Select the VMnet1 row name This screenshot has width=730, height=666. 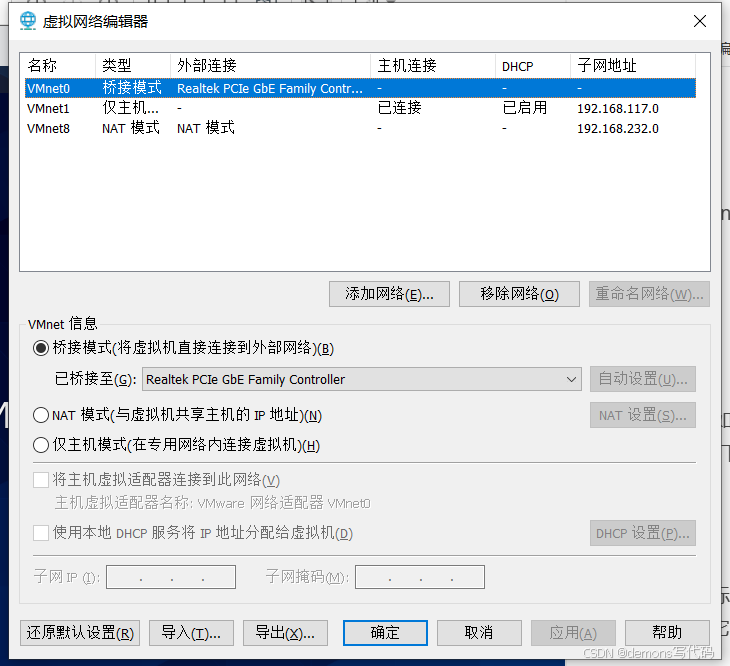tap(48, 108)
